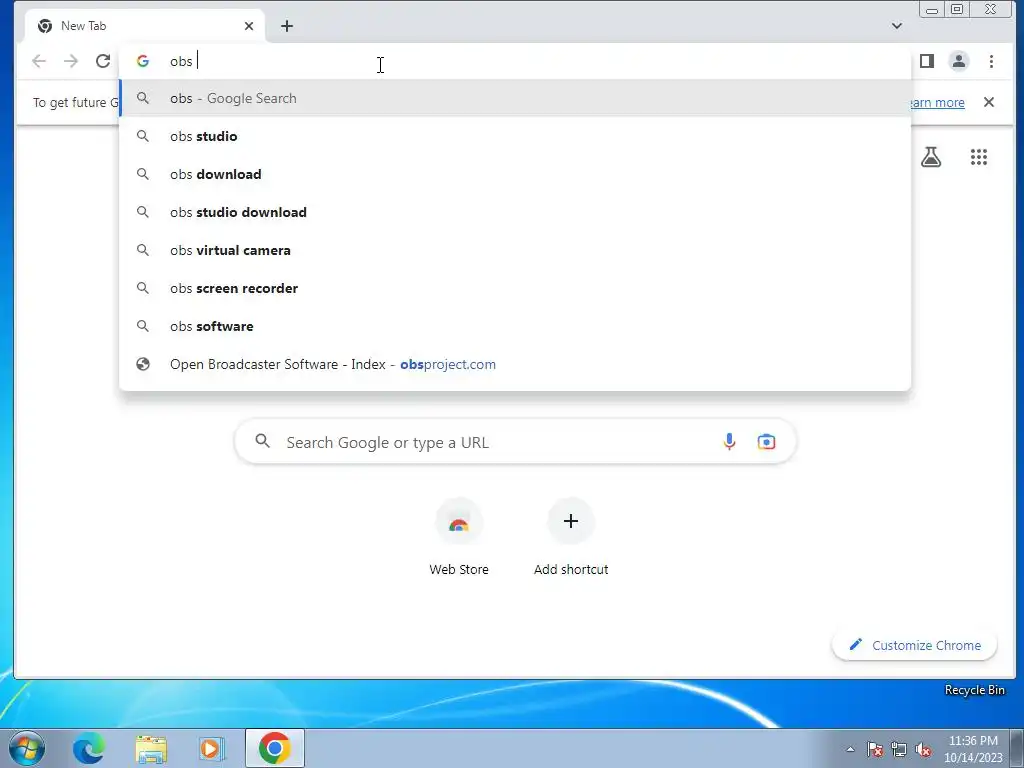This screenshot has height=768, width=1024.
Task: Click the muted volume tray icon
Action: pyautogui.click(x=923, y=749)
